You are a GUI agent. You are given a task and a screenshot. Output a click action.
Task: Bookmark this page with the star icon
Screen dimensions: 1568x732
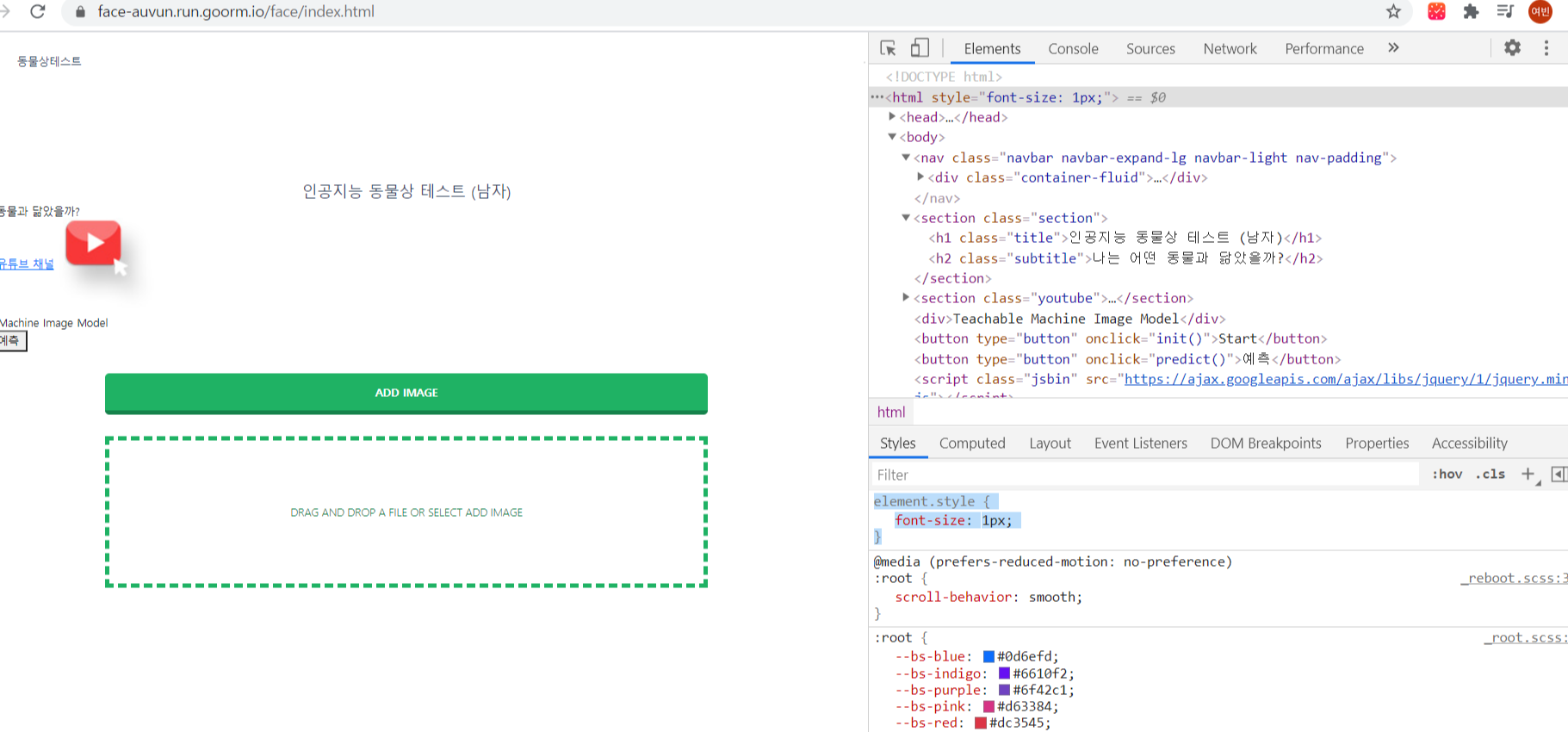pyautogui.click(x=1393, y=11)
